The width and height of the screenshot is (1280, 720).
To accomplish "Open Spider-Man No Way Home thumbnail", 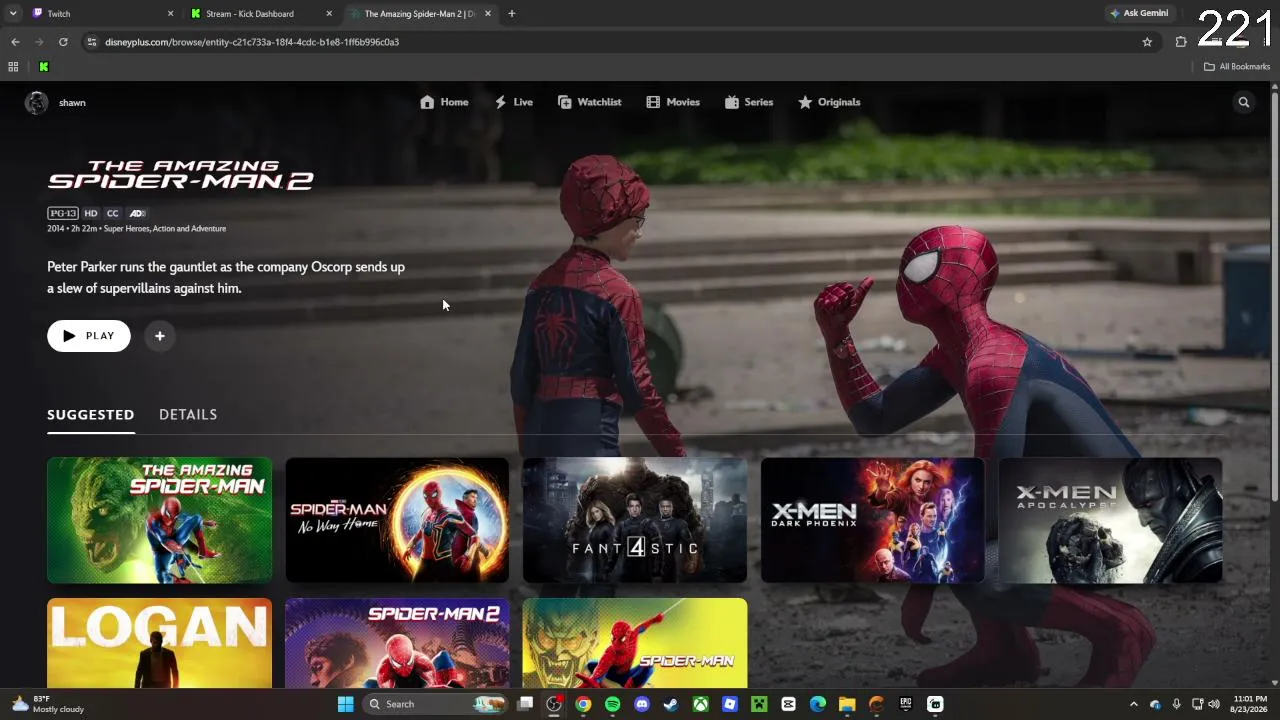I will (397, 520).
